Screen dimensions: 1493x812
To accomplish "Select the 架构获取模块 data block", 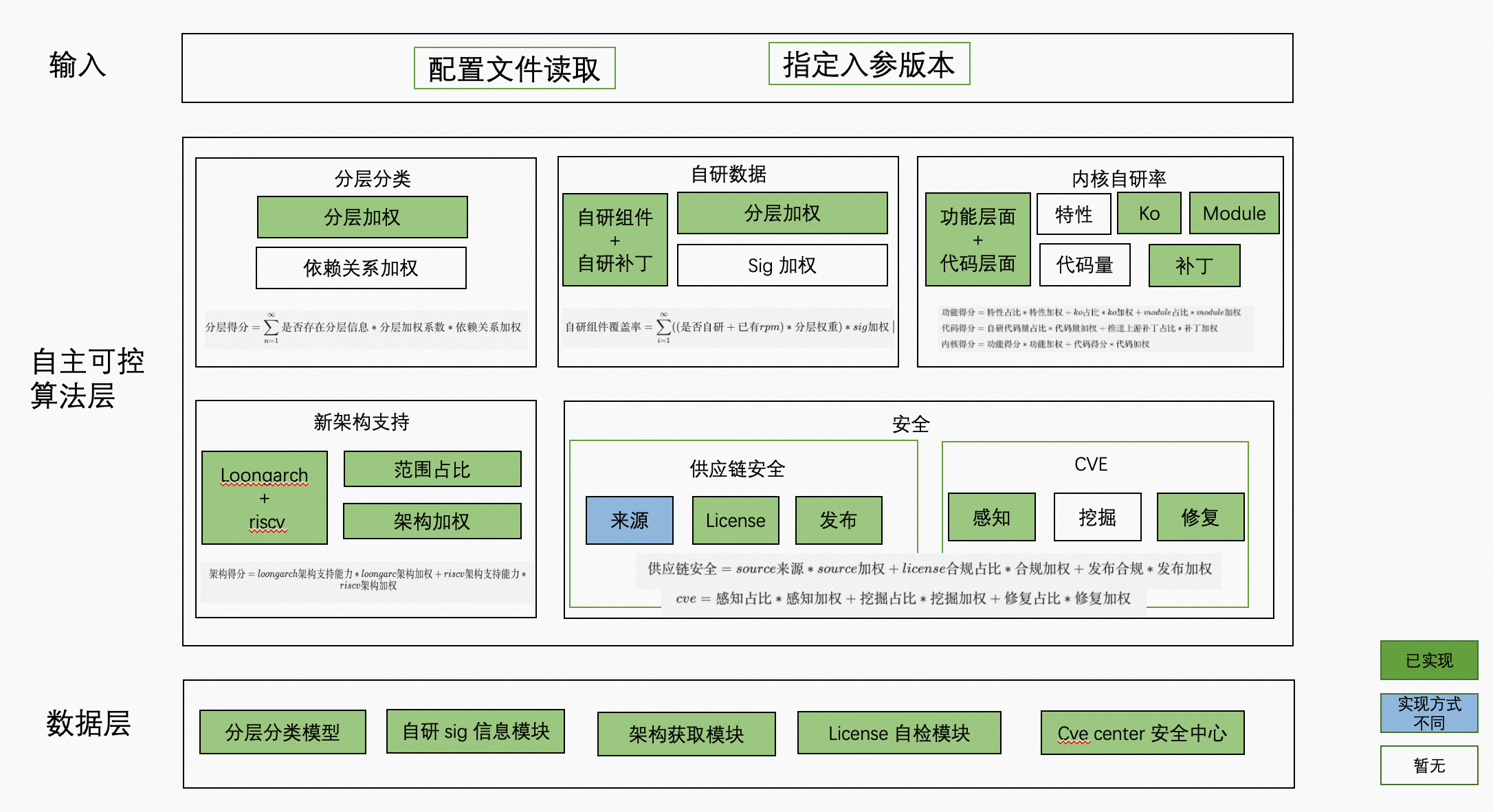I will (x=686, y=734).
